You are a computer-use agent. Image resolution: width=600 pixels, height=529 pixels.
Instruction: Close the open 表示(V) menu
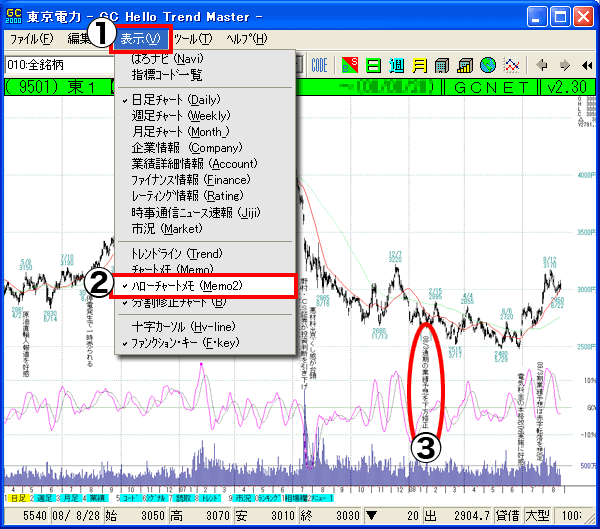(140, 39)
